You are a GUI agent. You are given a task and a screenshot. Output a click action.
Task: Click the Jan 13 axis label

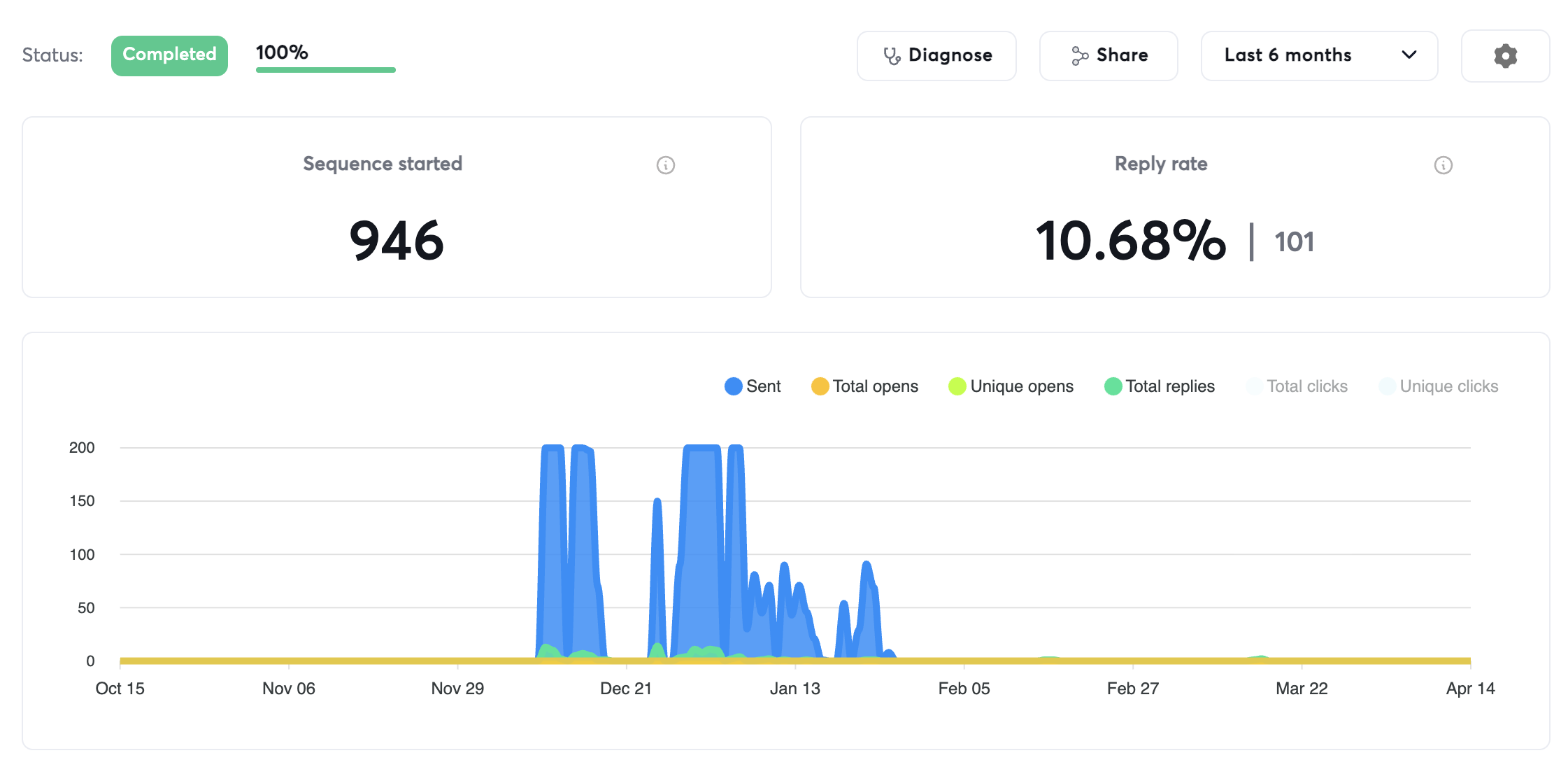(795, 689)
